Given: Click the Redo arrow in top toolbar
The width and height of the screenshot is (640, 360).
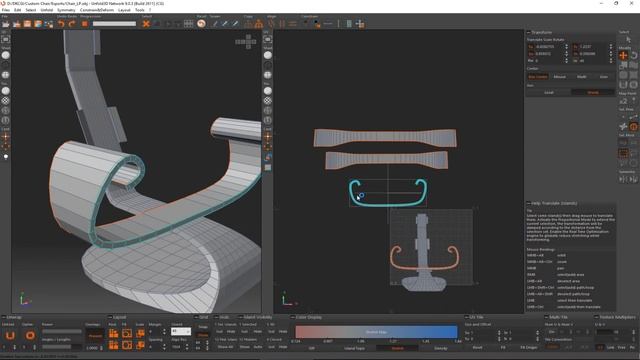Looking at the screenshot, I should (x=72, y=24).
